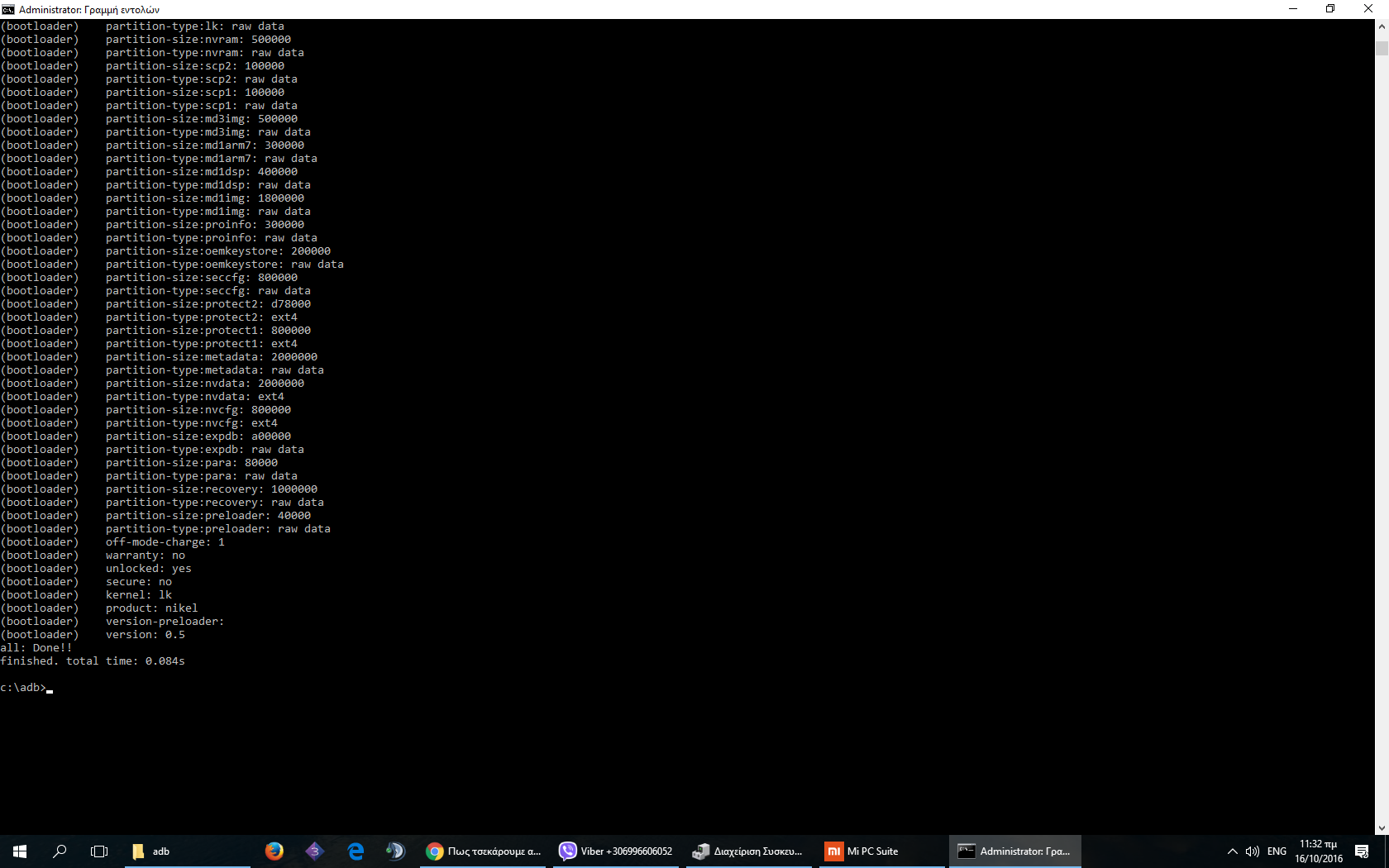Image resolution: width=1389 pixels, height=868 pixels.
Task: Open the taskbar search magnifier
Action: pyautogui.click(x=60, y=851)
